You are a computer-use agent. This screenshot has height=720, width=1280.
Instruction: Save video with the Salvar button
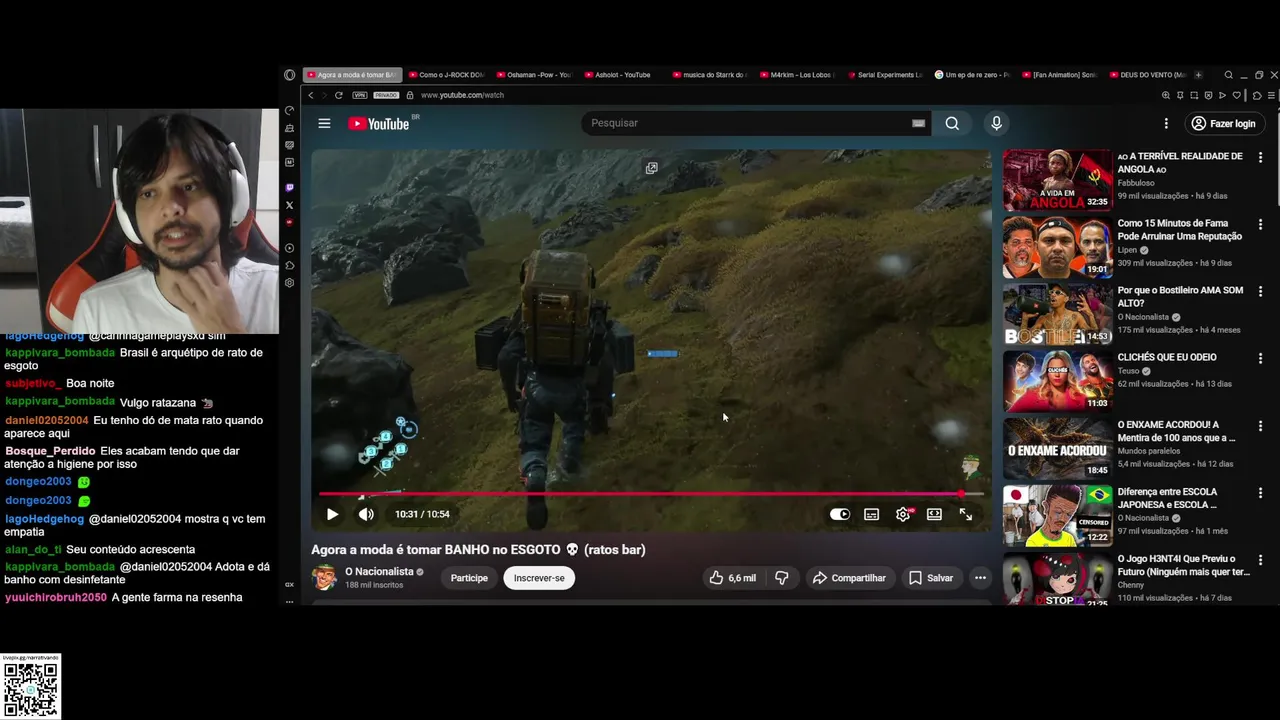930,578
